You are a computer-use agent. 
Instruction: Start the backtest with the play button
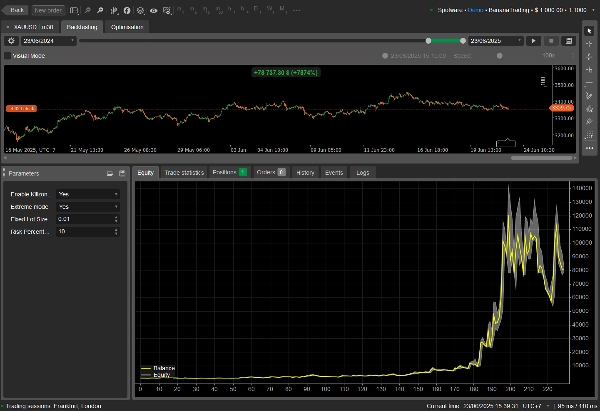[x=535, y=41]
